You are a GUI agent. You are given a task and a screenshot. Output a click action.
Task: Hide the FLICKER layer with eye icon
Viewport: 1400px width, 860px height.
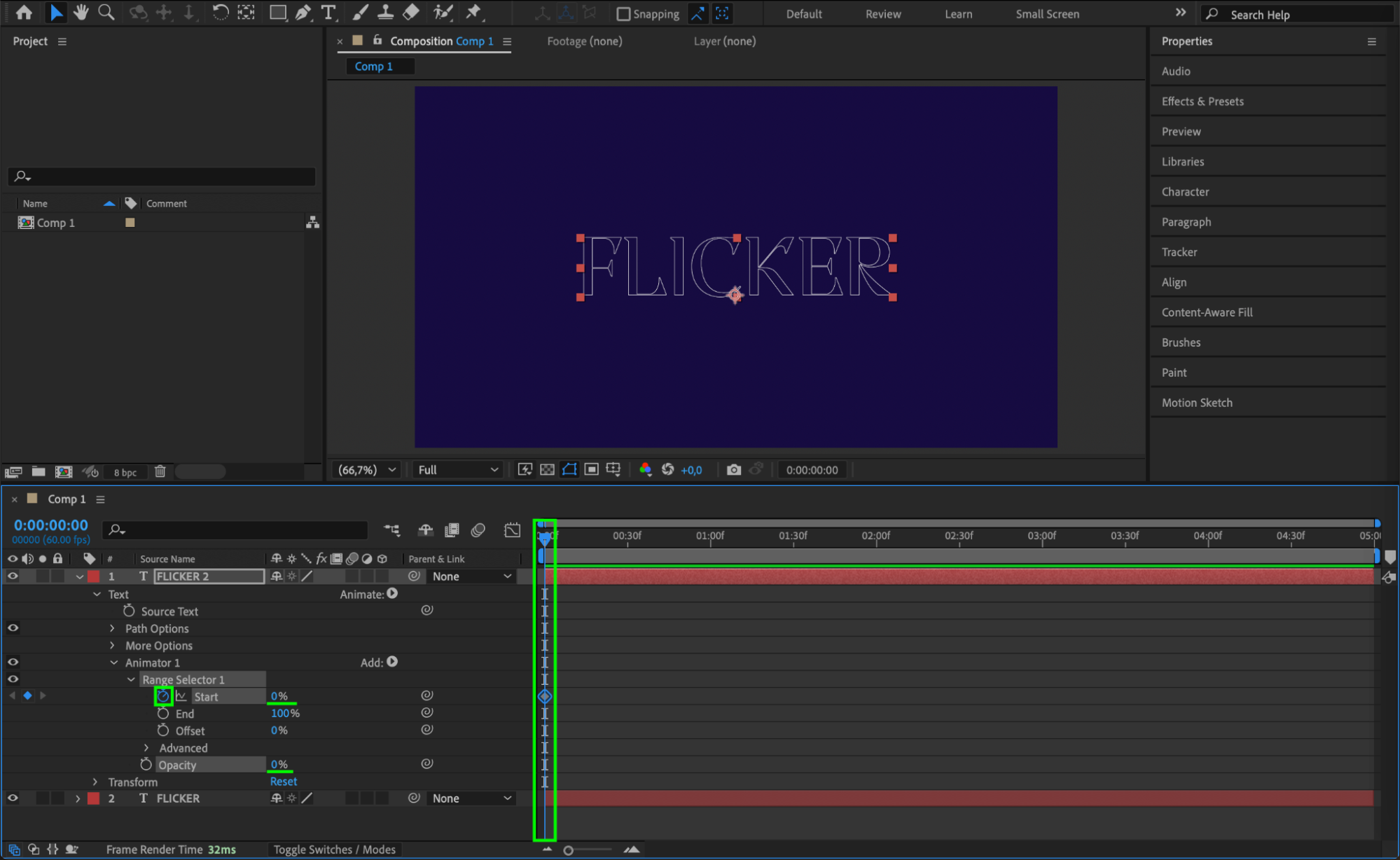(13, 798)
